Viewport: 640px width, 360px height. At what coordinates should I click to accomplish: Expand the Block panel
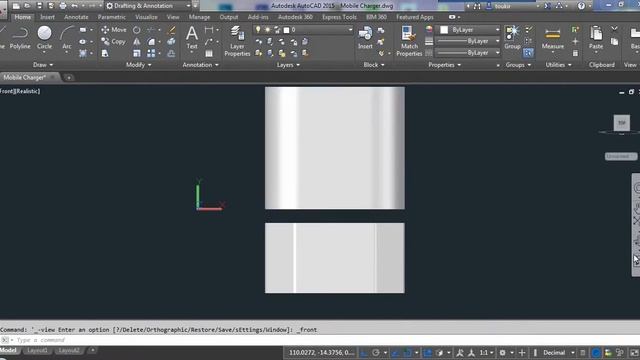point(374,65)
